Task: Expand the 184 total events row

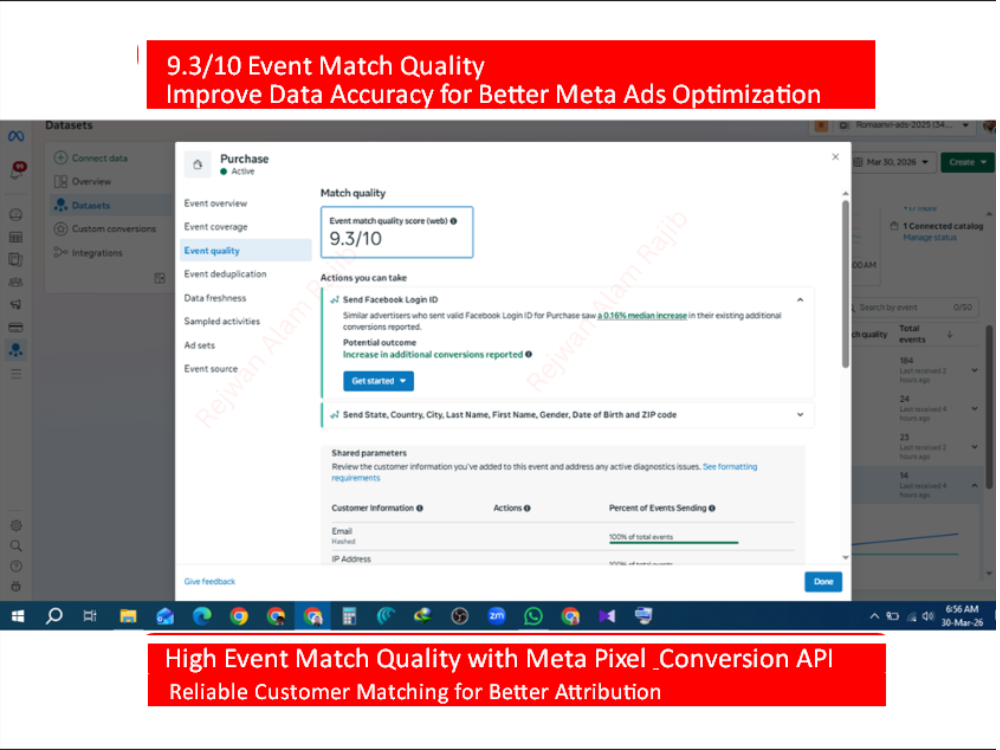Action: (x=974, y=371)
